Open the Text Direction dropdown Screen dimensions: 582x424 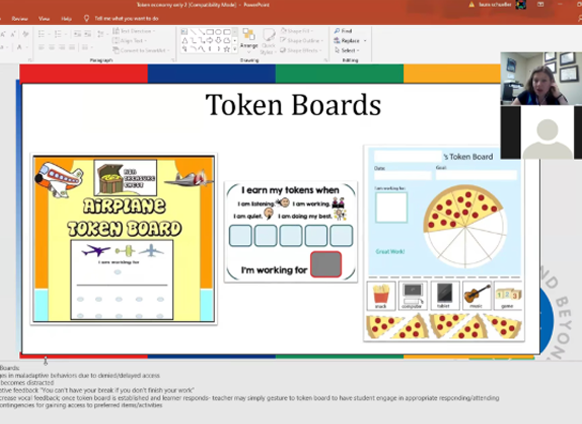pos(134,31)
